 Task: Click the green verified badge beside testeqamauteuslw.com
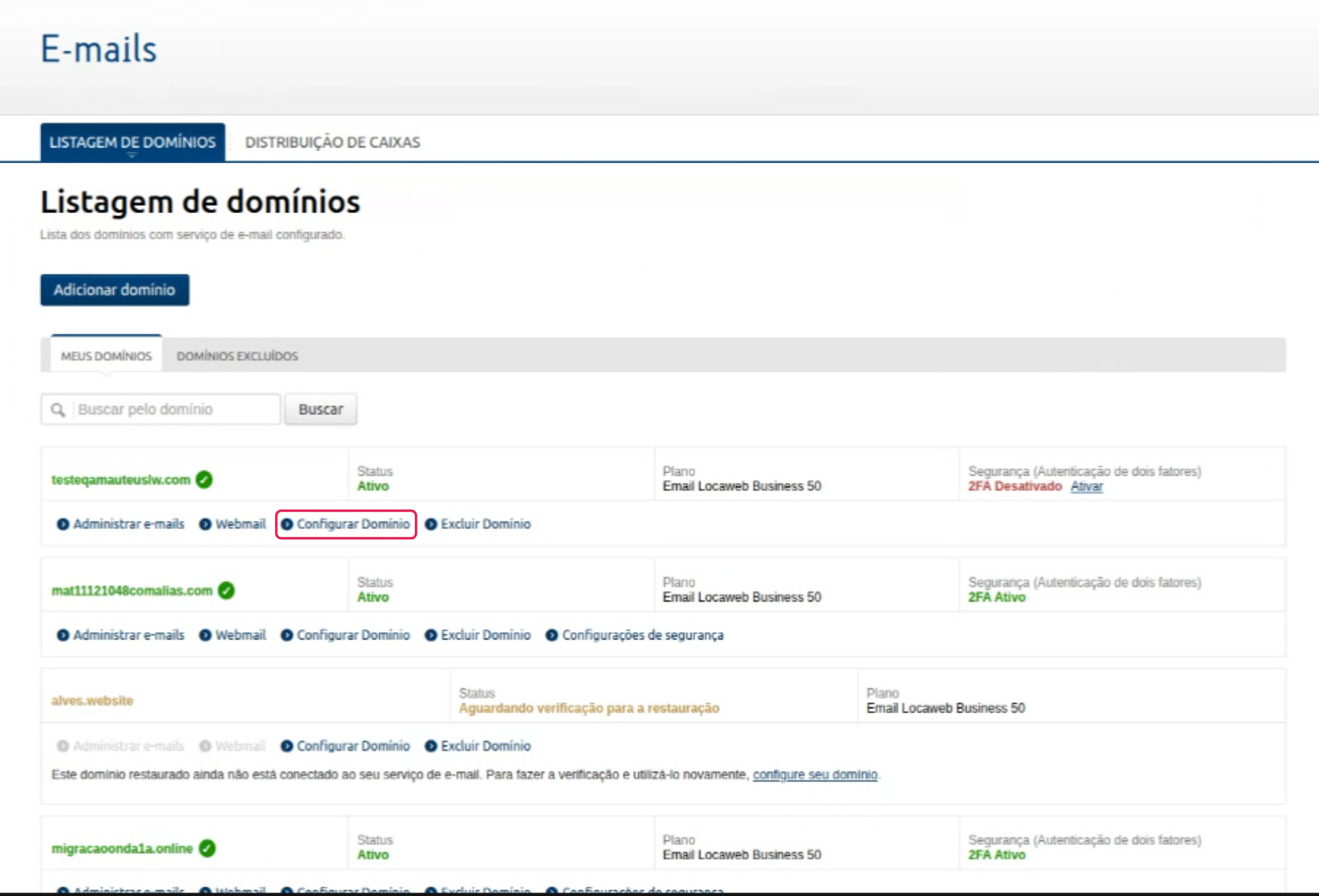click(x=202, y=479)
